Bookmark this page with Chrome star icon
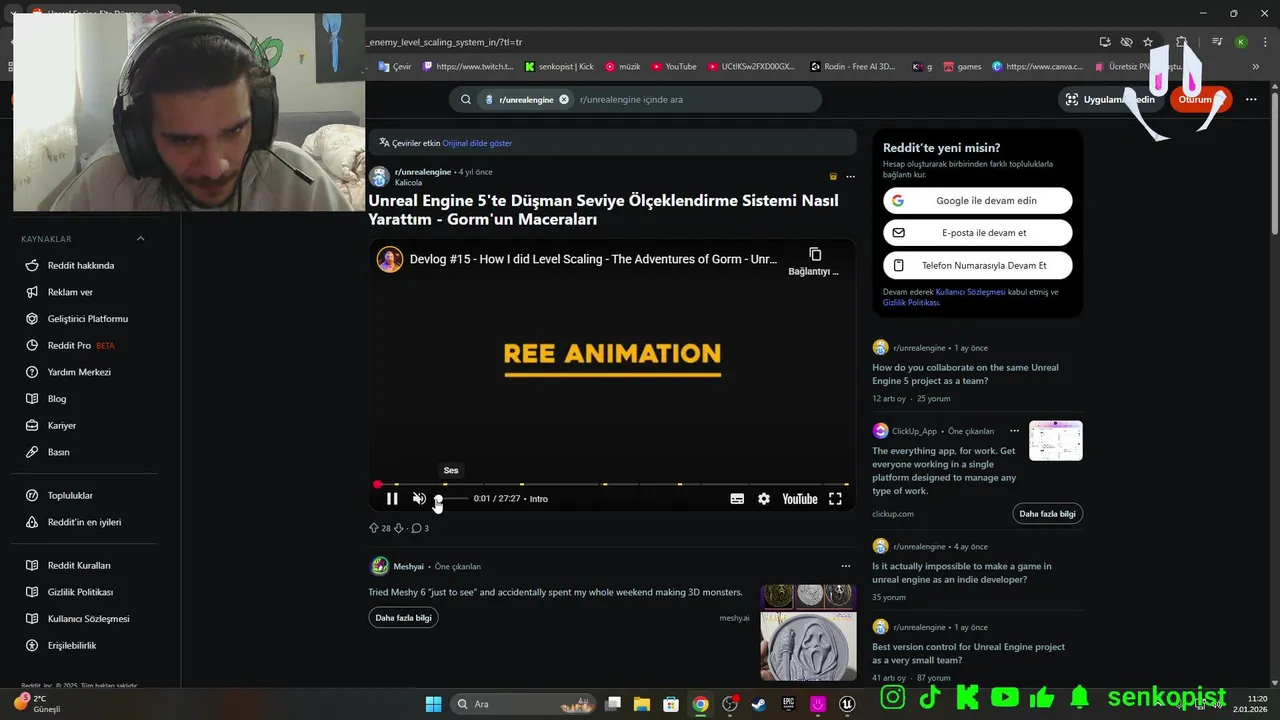The image size is (1280, 720). tap(1148, 42)
